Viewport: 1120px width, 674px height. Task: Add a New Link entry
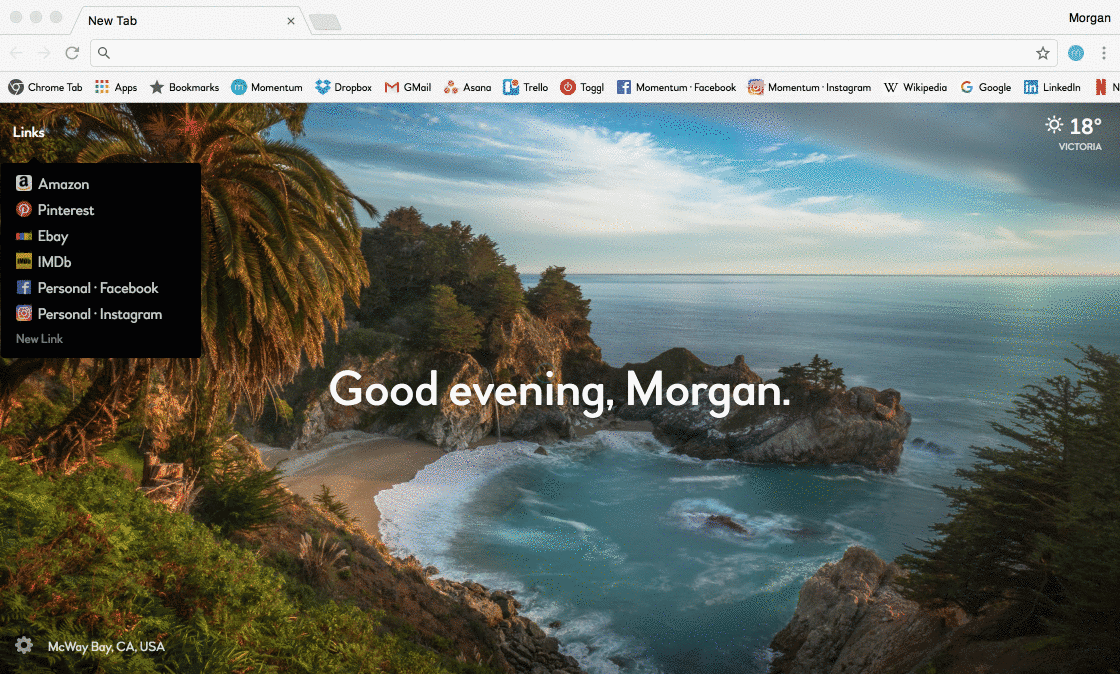[x=39, y=338]
